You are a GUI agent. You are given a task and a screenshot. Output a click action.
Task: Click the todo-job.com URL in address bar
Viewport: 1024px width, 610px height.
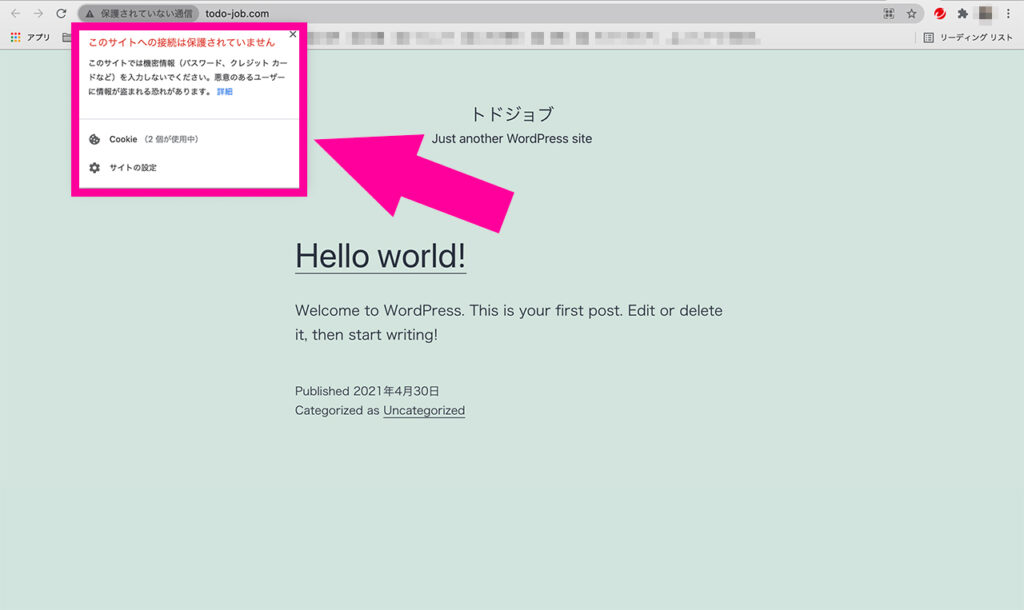point(237,13)
